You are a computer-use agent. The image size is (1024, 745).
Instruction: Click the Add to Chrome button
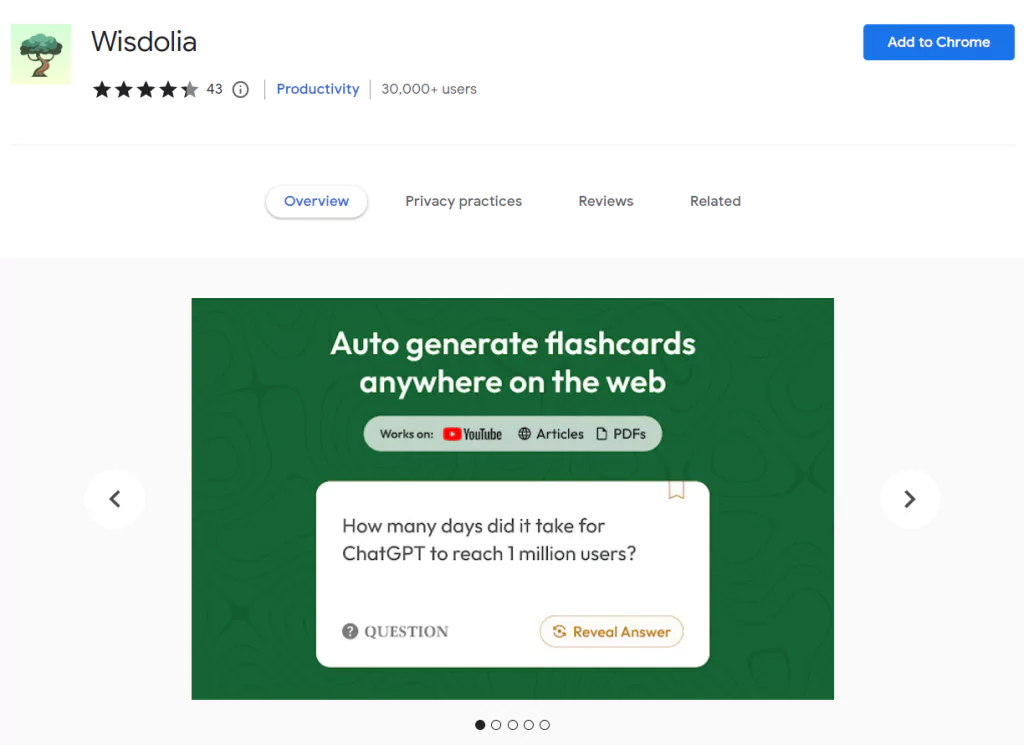click(x=938, y=42)
